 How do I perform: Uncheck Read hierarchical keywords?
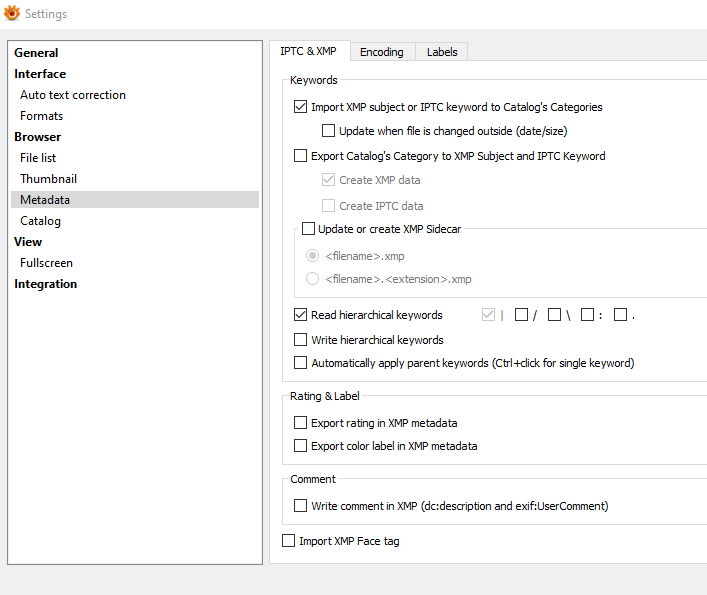(301, 315)
